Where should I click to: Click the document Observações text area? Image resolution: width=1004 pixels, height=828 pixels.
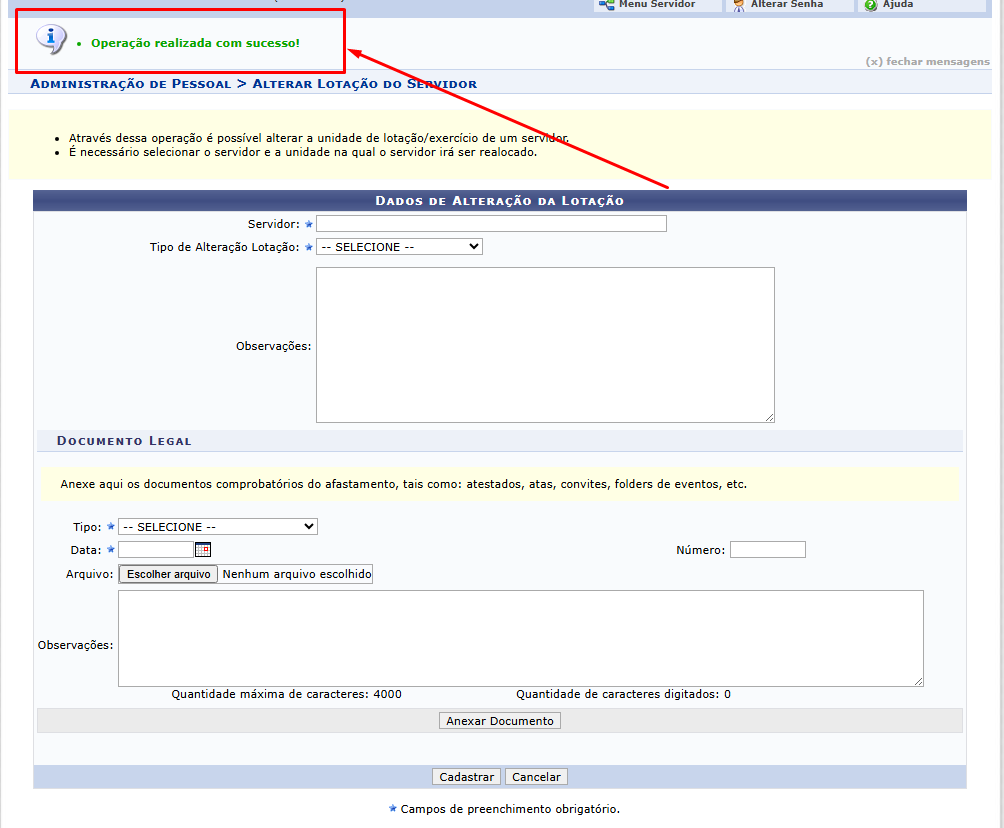pos(520,638)
